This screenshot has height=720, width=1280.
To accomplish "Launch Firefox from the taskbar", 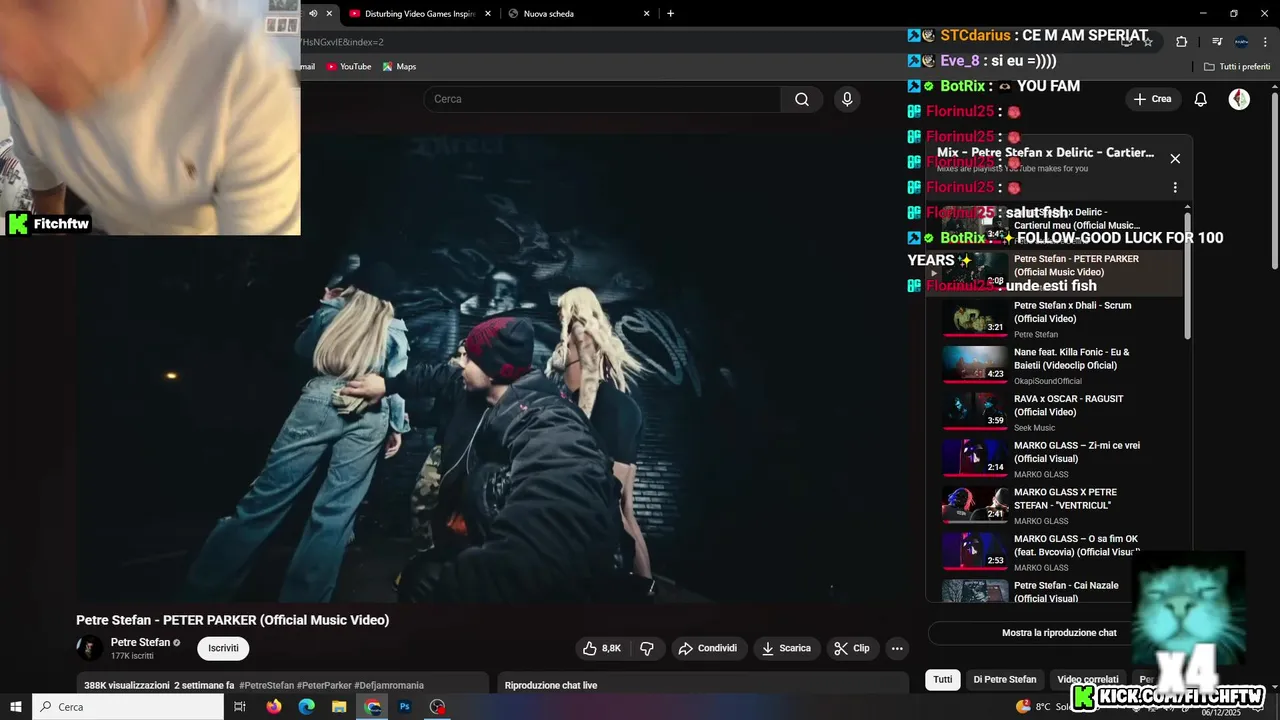I will coord(274,707).
